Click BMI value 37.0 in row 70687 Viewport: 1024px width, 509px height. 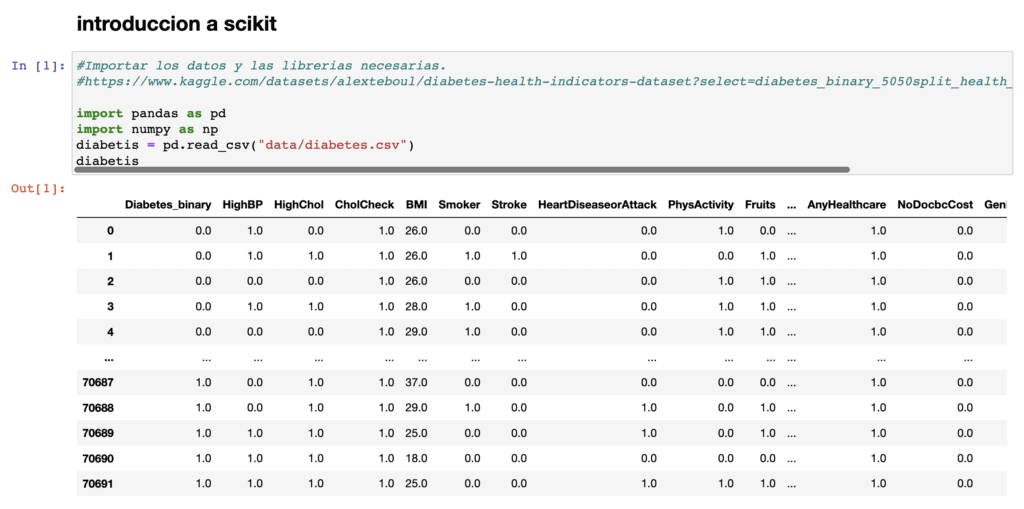(416, 382)
